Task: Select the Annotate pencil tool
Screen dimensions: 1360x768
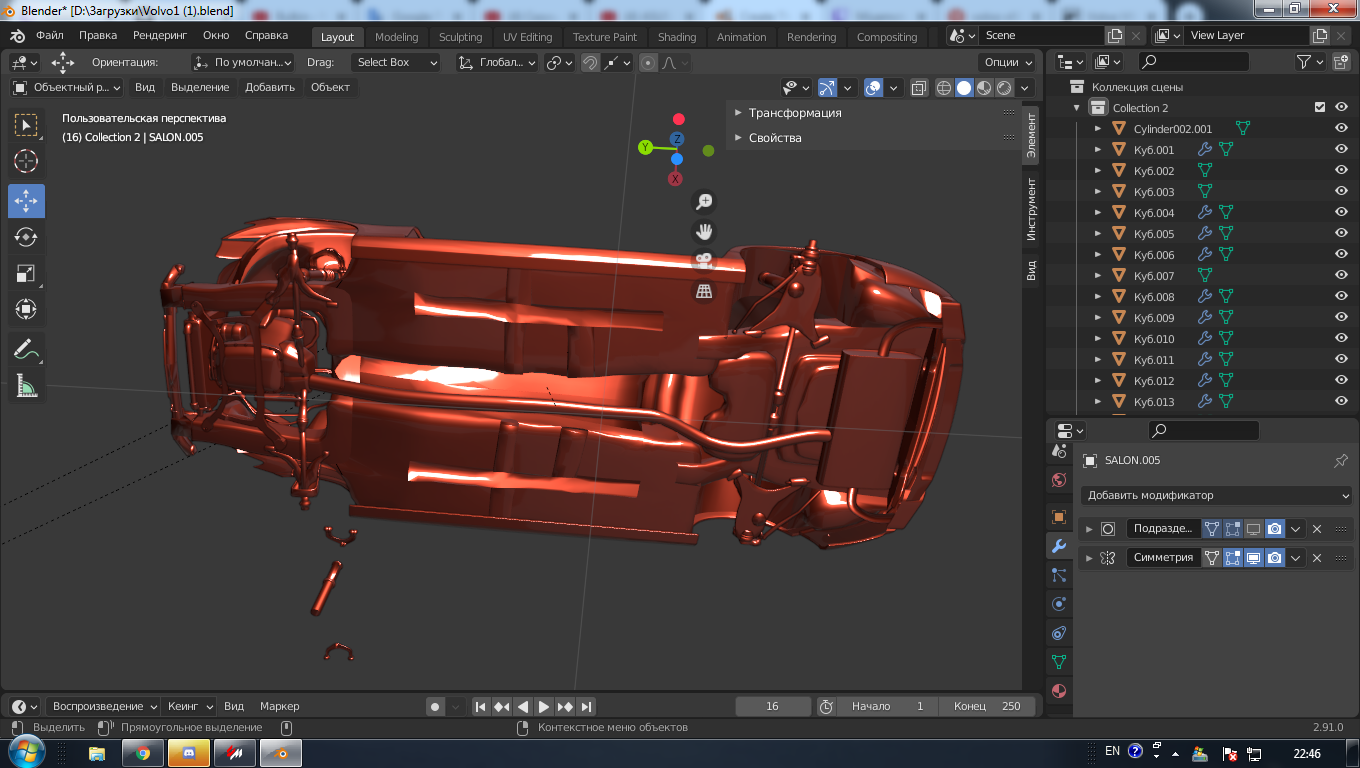Action: [26, 350]
